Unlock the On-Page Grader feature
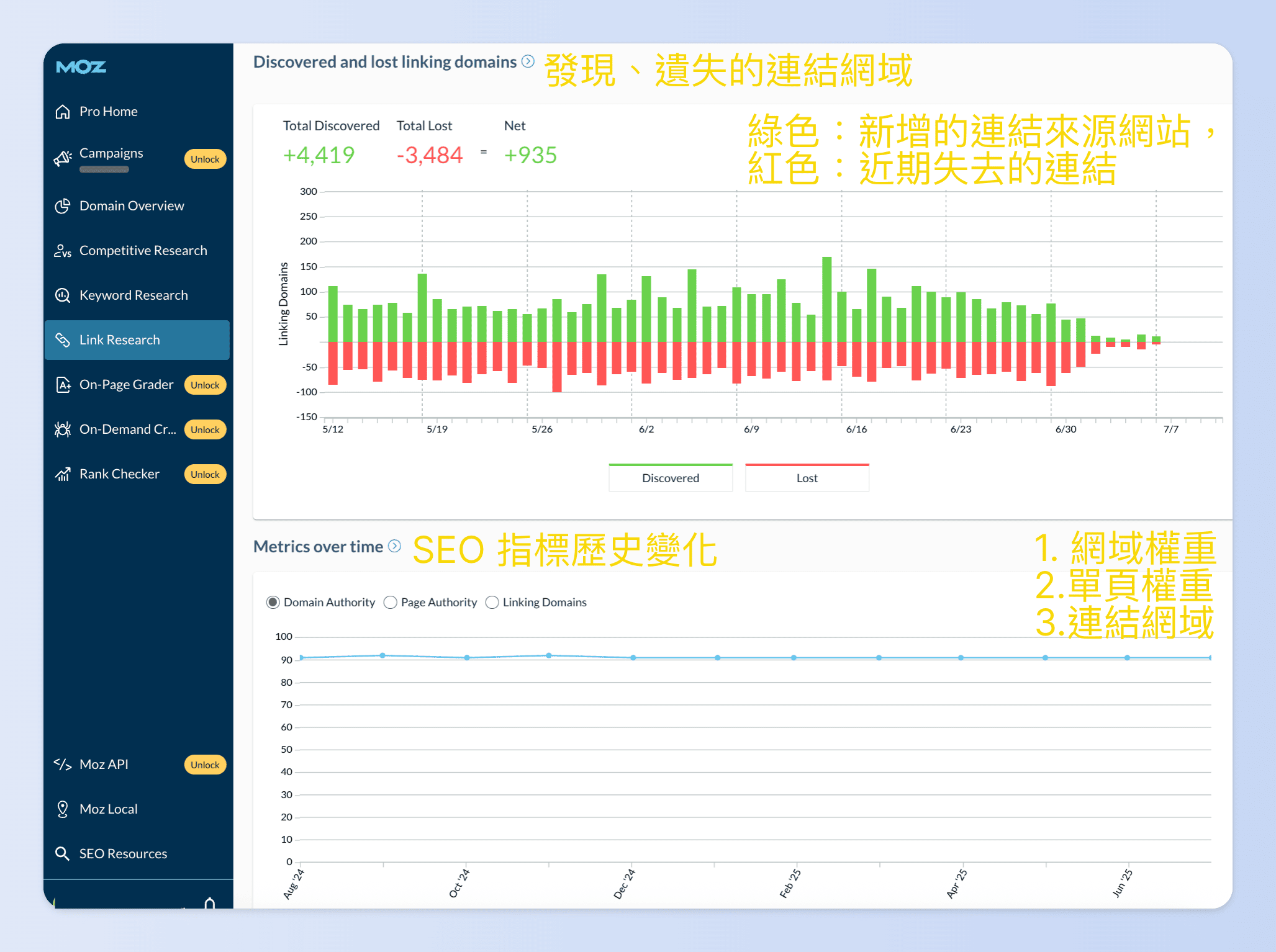 pos(205,384)
